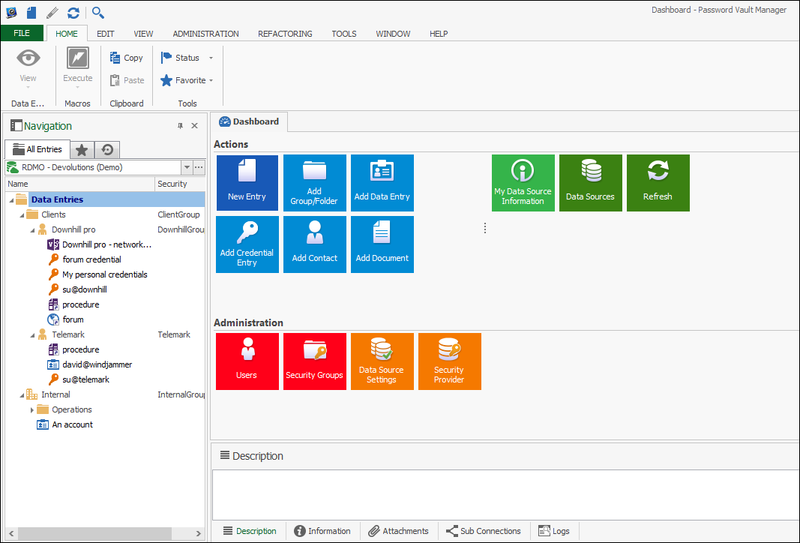Open the Security Provider tile
This screenshot has width=800, height=543.
pyautogui.click(x=449, y=361)
